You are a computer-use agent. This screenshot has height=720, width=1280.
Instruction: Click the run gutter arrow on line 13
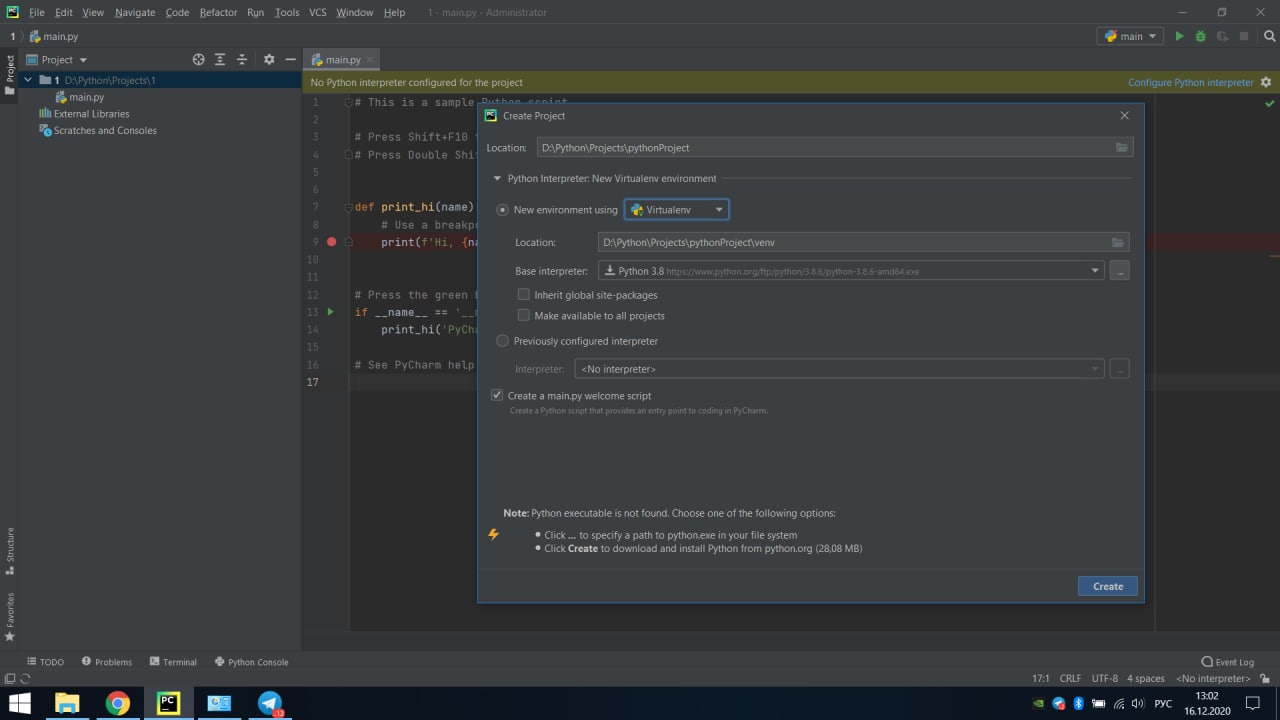(331, 312)
